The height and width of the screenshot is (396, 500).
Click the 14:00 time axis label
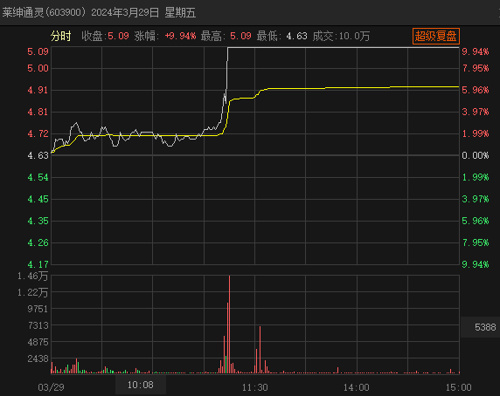[356, 388]
